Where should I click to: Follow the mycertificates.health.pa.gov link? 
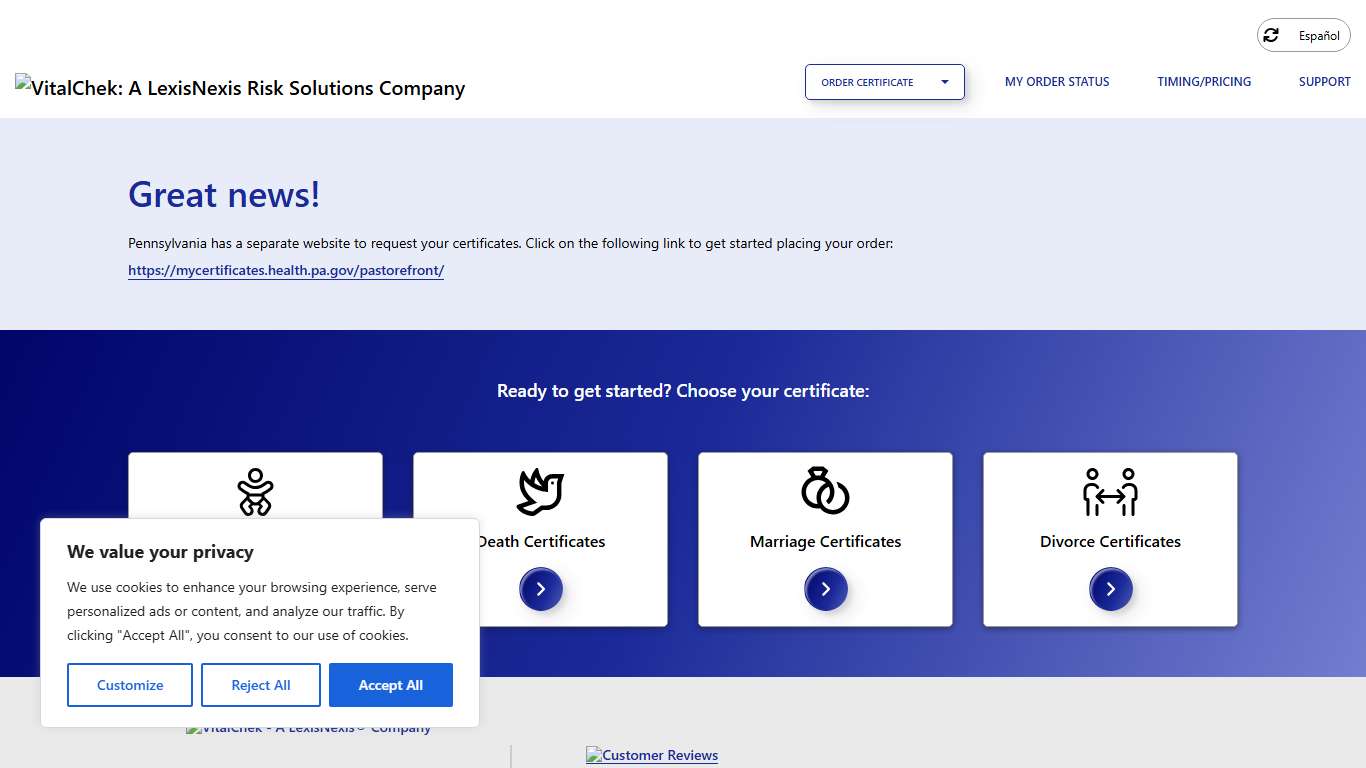286,271
